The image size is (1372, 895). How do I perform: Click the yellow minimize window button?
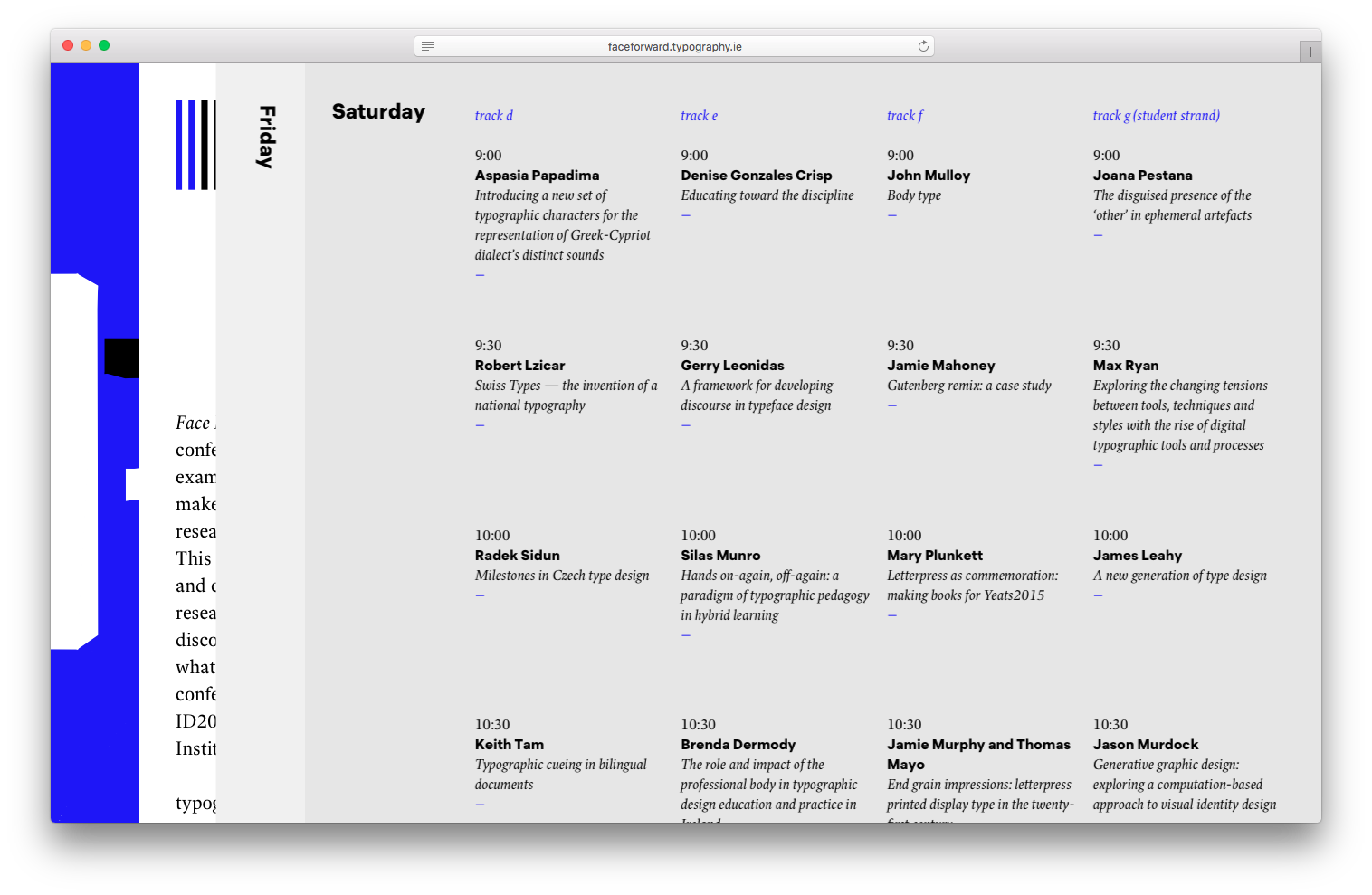86,45
